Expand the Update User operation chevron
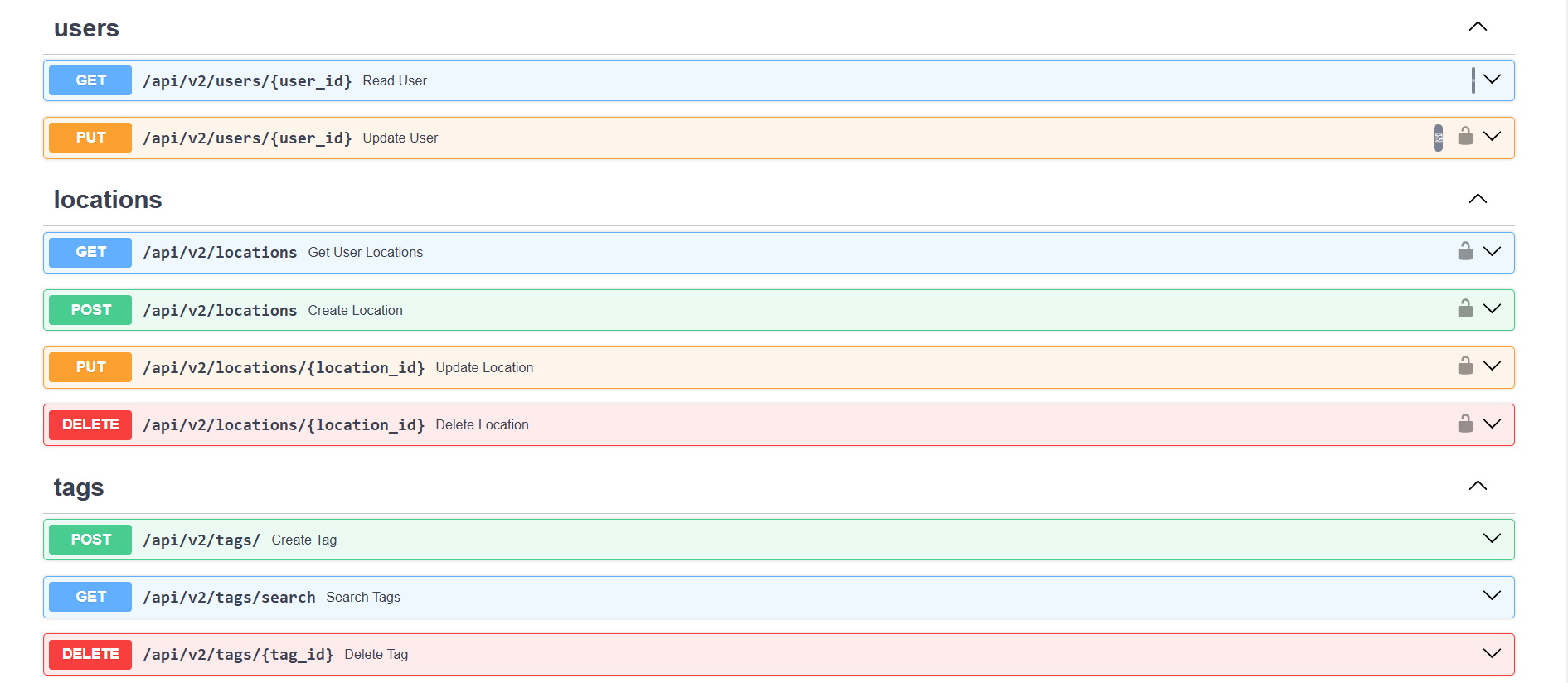The height and width of the screenshot is (683, 1568). tap(1492, 137)
